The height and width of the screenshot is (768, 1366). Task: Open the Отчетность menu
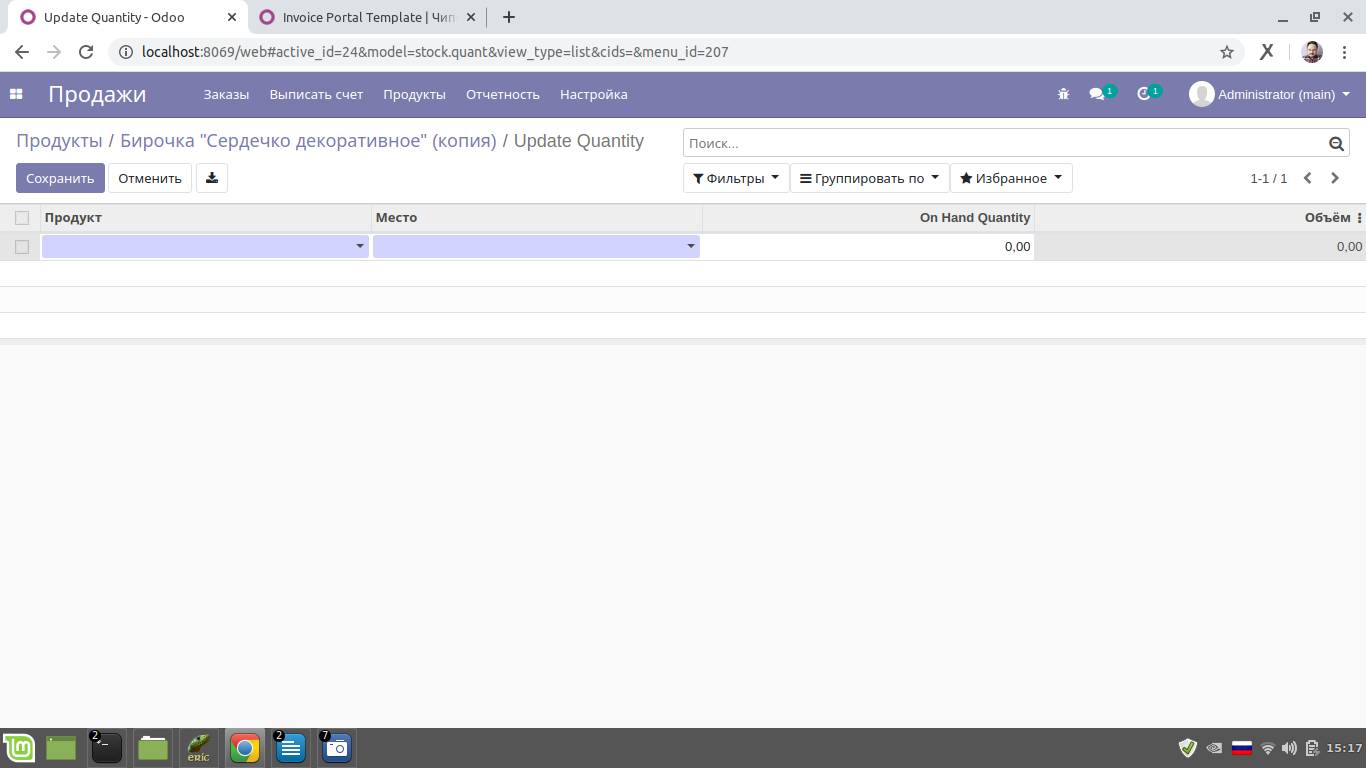(x=502, y=94)
